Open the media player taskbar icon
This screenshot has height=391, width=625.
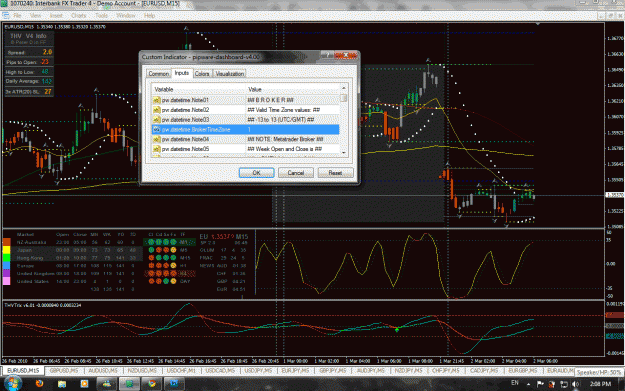tap(84, 384)
